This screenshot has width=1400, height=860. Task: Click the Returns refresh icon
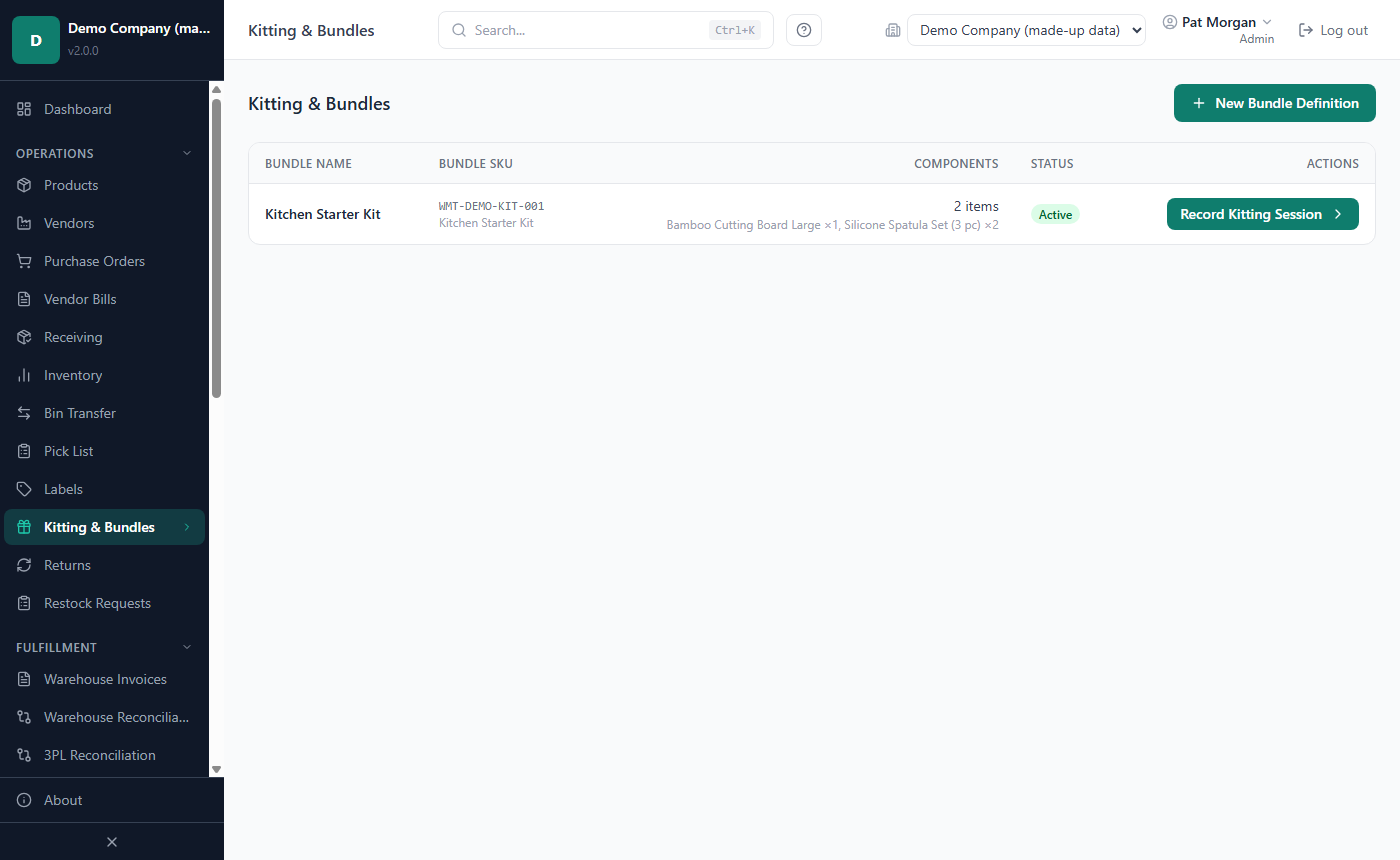pos(24,565)
